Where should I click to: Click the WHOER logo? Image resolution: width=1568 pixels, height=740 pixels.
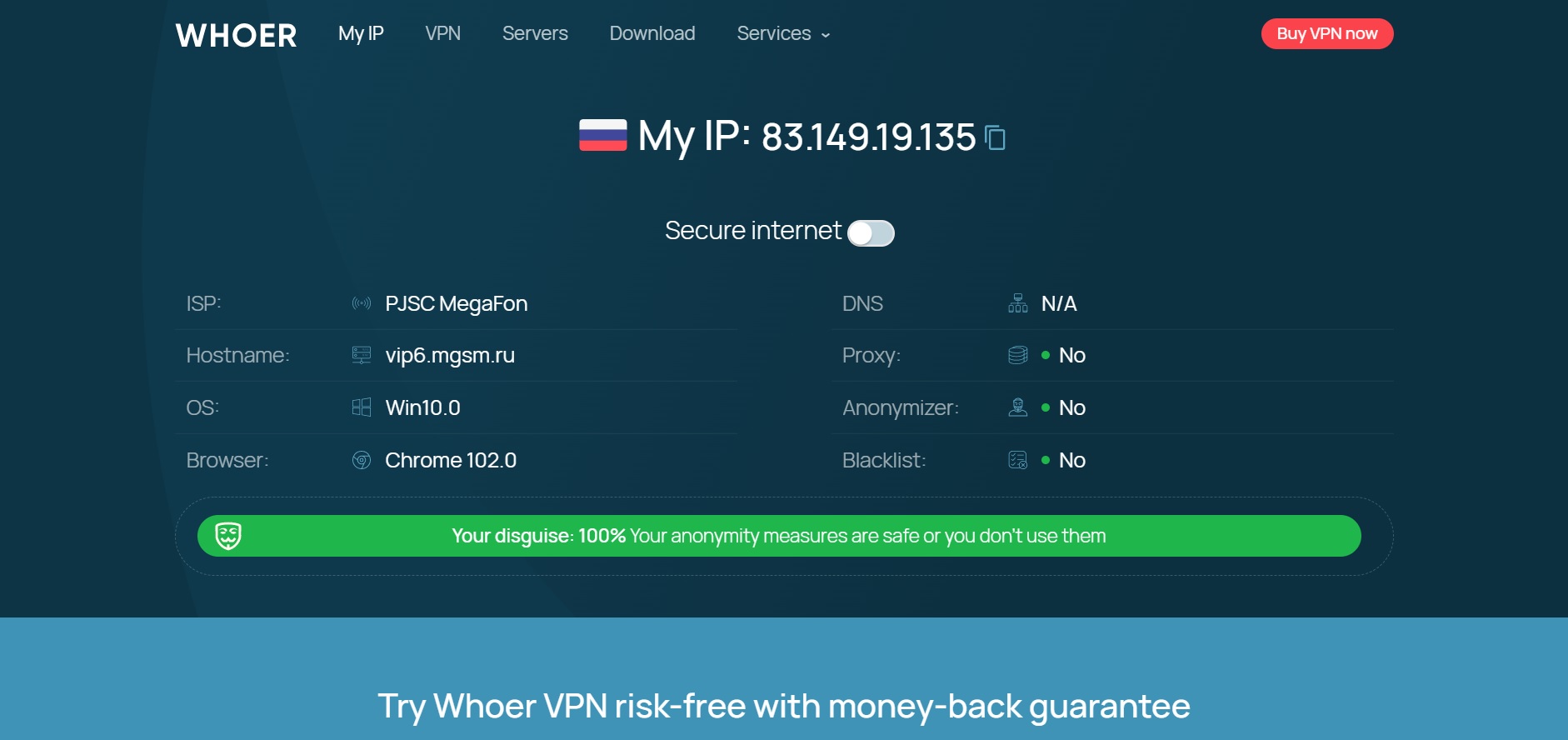(x=236, y=35)
